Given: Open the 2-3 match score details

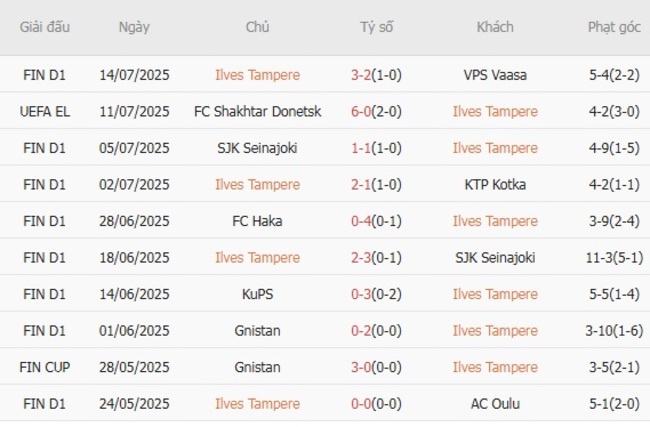Looking at the screenshot, I should pos(362,258).
